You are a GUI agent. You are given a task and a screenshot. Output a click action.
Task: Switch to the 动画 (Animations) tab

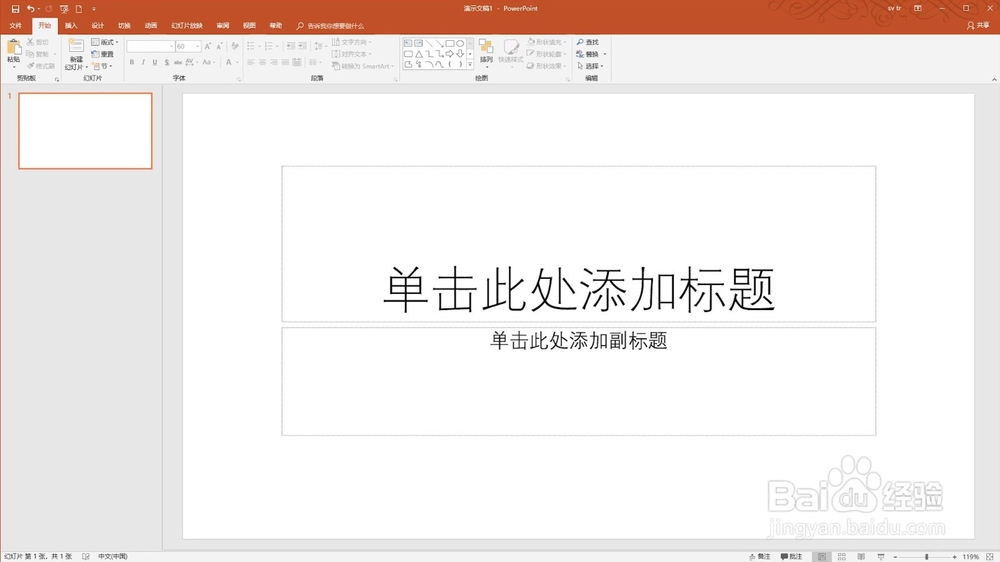point(151,26)
